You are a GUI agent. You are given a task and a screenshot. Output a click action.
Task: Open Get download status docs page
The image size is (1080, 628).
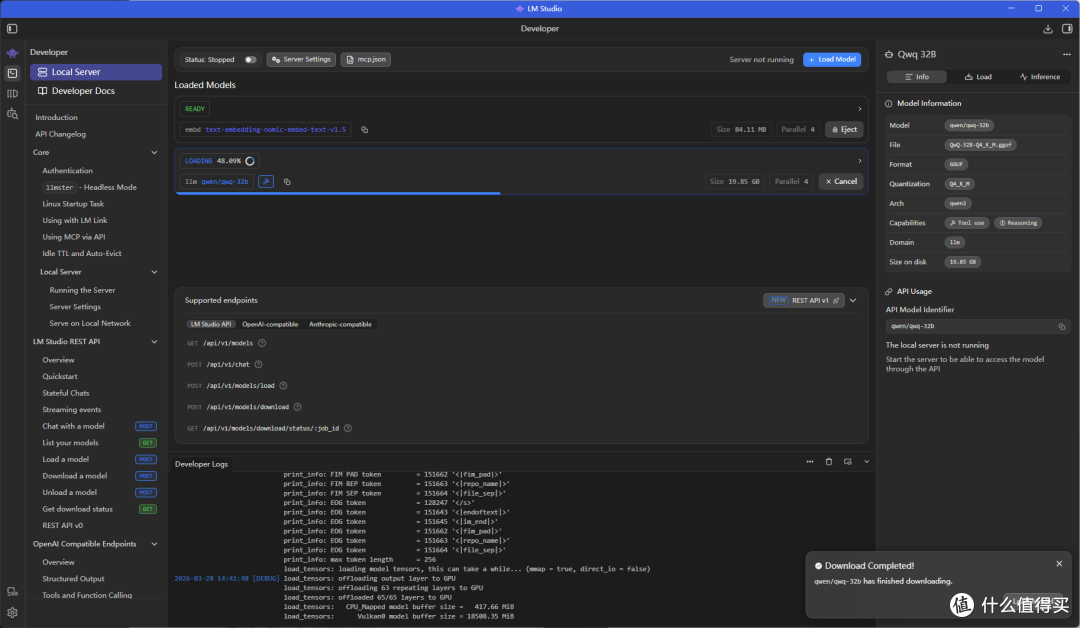tap(77, 509)
